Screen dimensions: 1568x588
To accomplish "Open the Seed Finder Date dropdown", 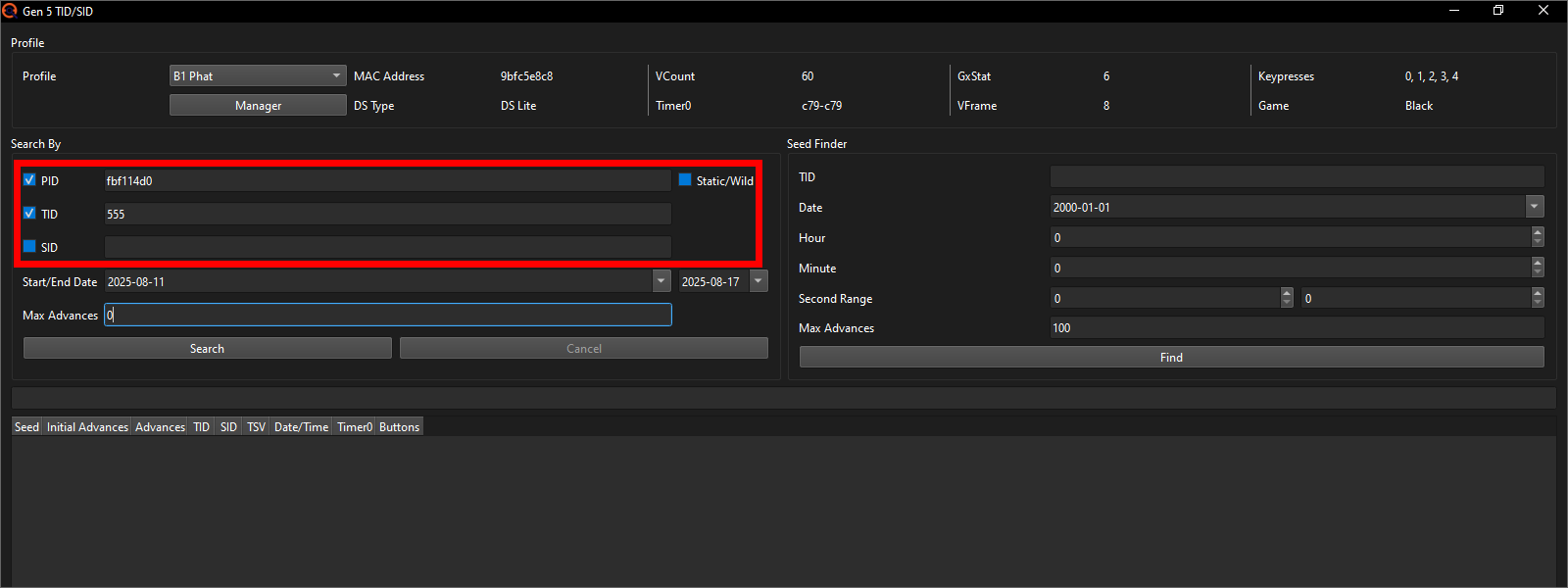I will point(1535,207).
